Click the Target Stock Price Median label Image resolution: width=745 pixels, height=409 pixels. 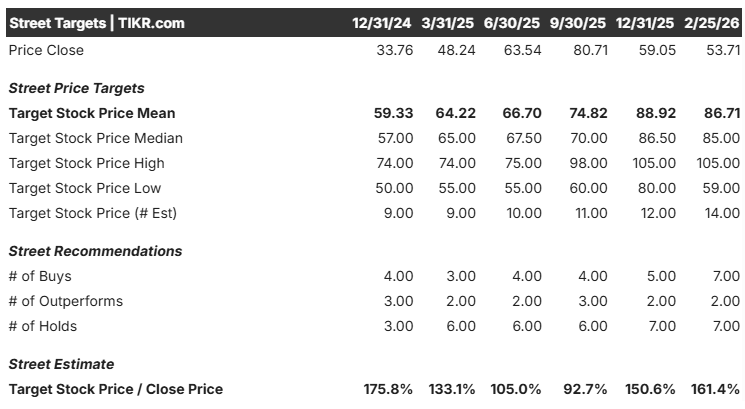(96, 138)
